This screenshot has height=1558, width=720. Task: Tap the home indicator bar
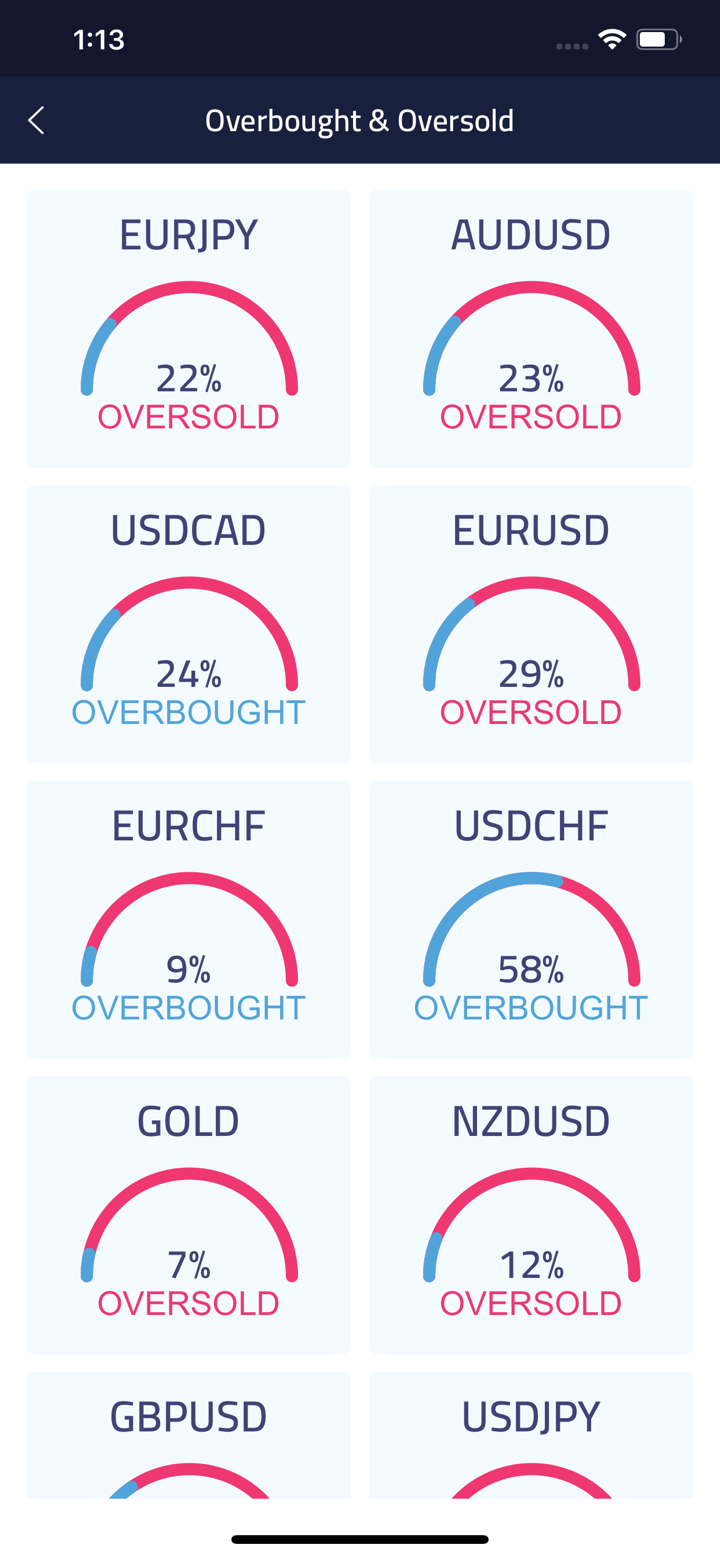(360, 1539)
